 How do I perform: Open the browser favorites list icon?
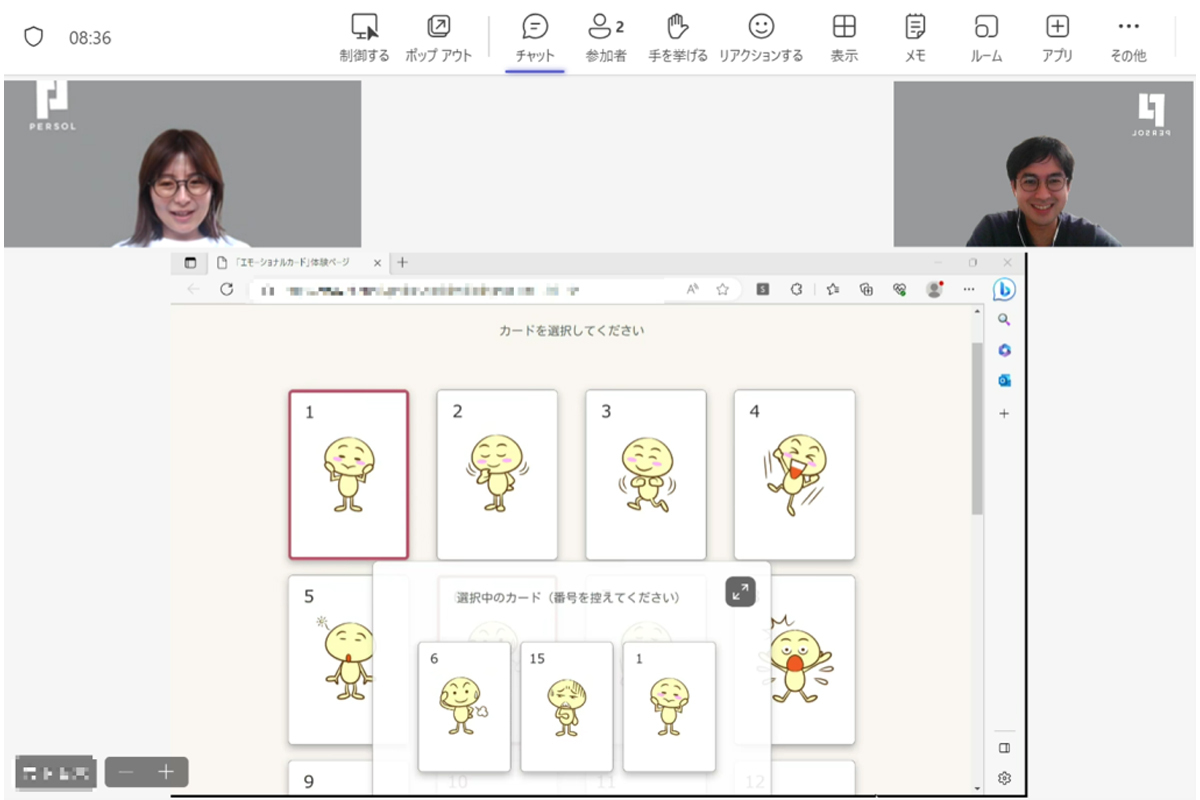(x=833, y=289)
